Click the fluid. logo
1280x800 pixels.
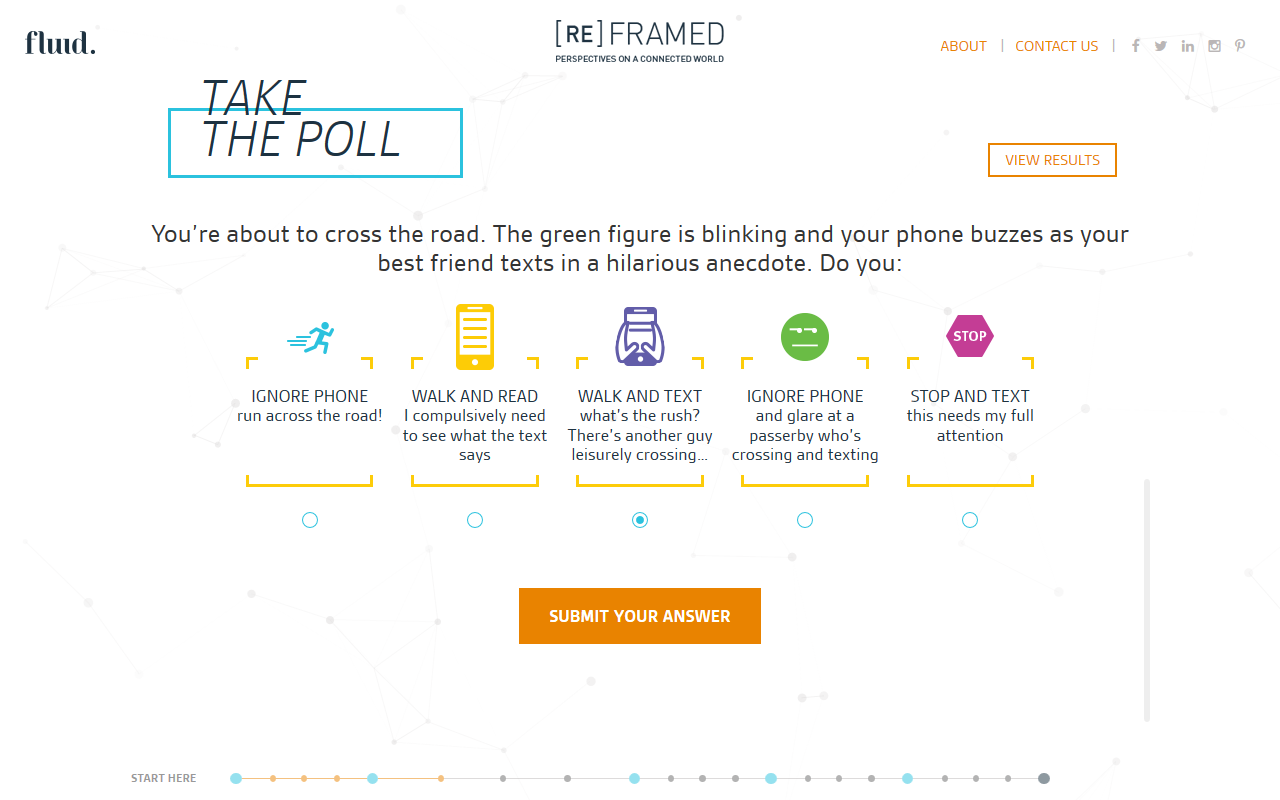(60, 43)
